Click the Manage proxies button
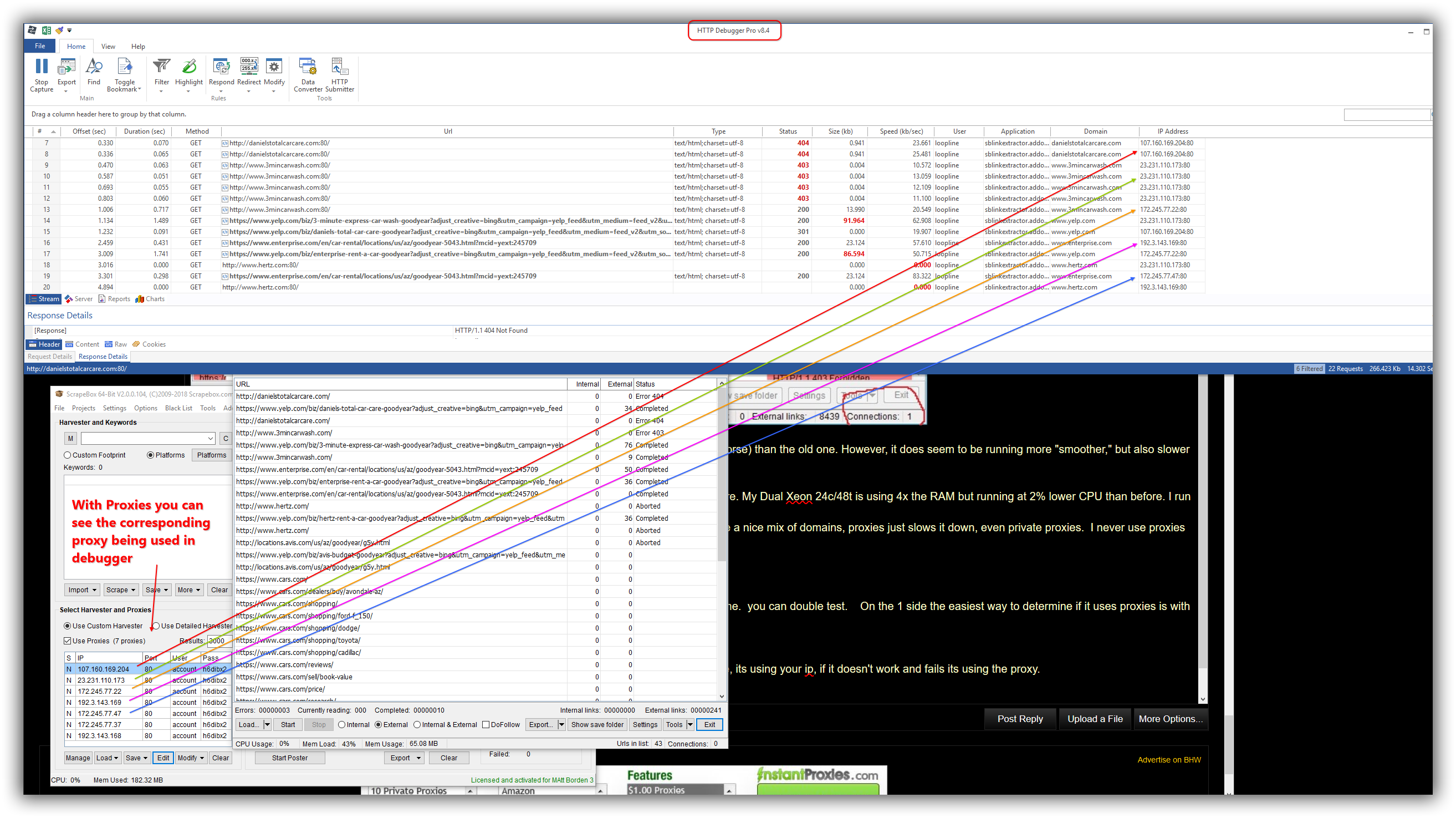Image resolution: width=1456 pixels, height=818 pixels. click(x=78, y=759)
